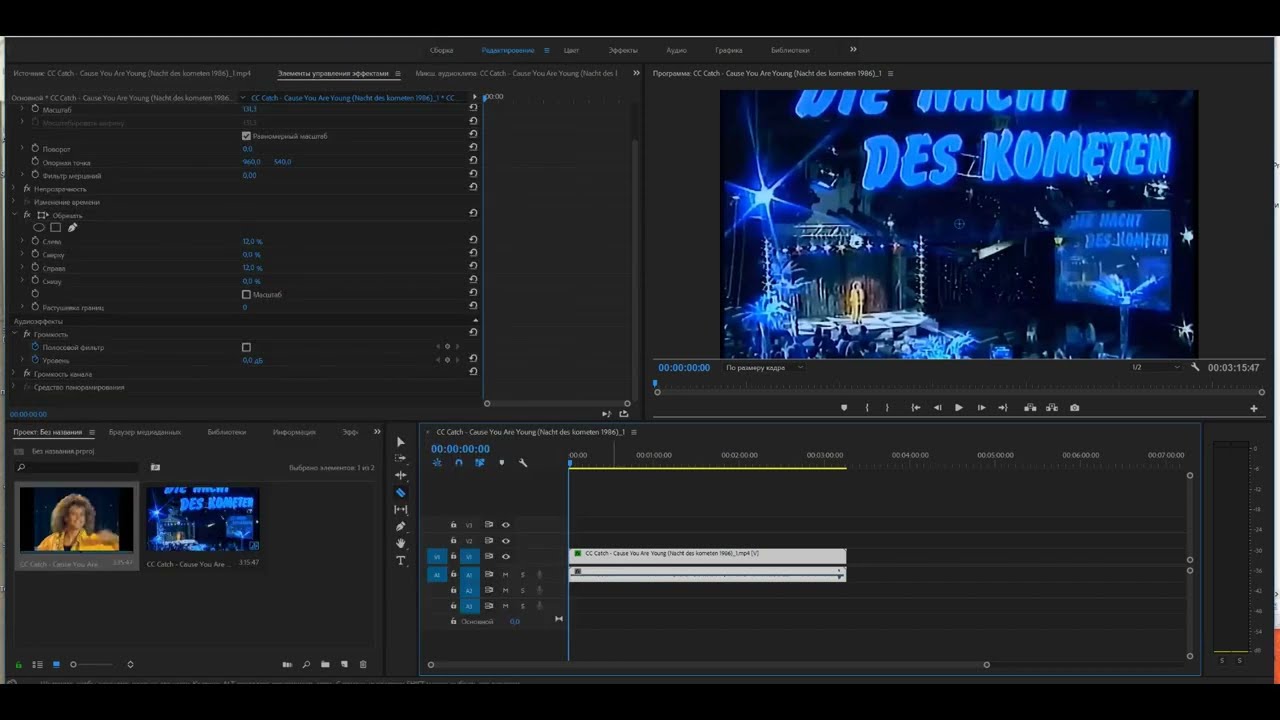This screenshot has width=1280, height=720.
Task: Toggle insert sequences as nests icon
Action: [438, 463]
